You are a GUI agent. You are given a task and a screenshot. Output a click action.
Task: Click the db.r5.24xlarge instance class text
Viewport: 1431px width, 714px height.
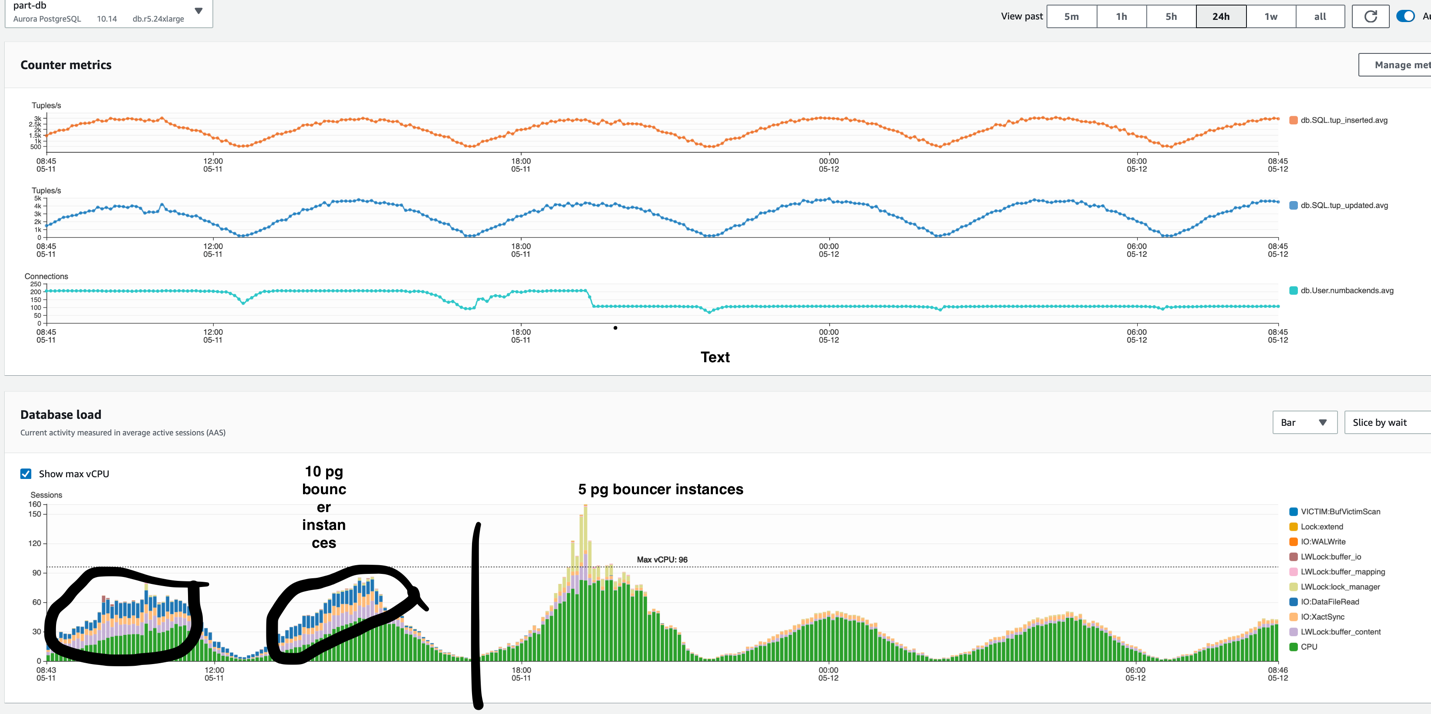(158, 19)
